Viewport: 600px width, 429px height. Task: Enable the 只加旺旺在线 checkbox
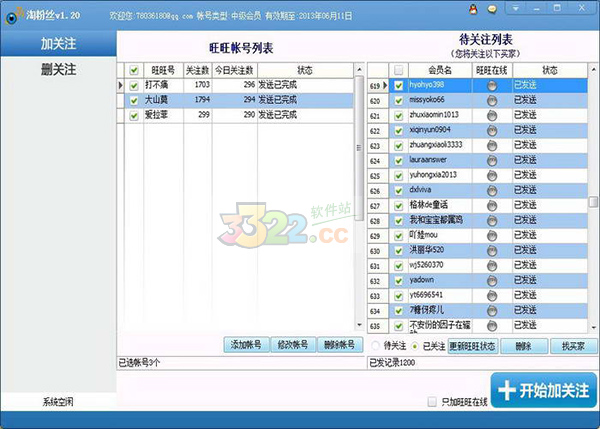(x=432, y=402)
